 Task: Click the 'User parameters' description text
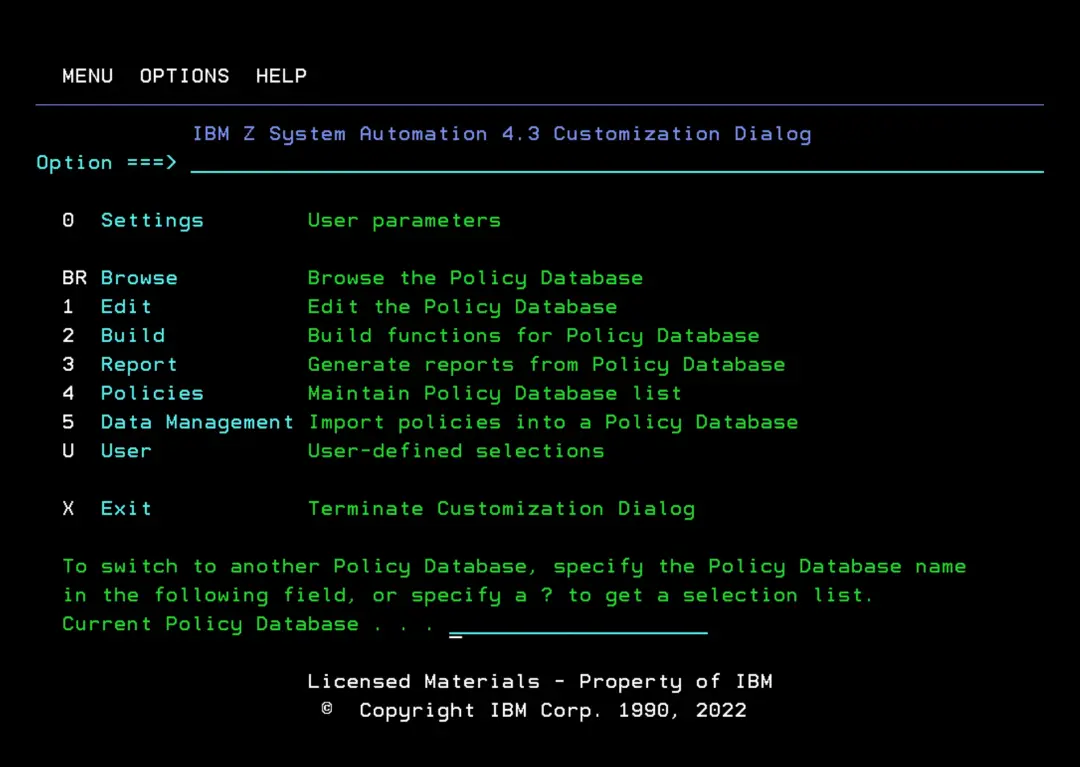pyautogui.click(x=404, y=221)
